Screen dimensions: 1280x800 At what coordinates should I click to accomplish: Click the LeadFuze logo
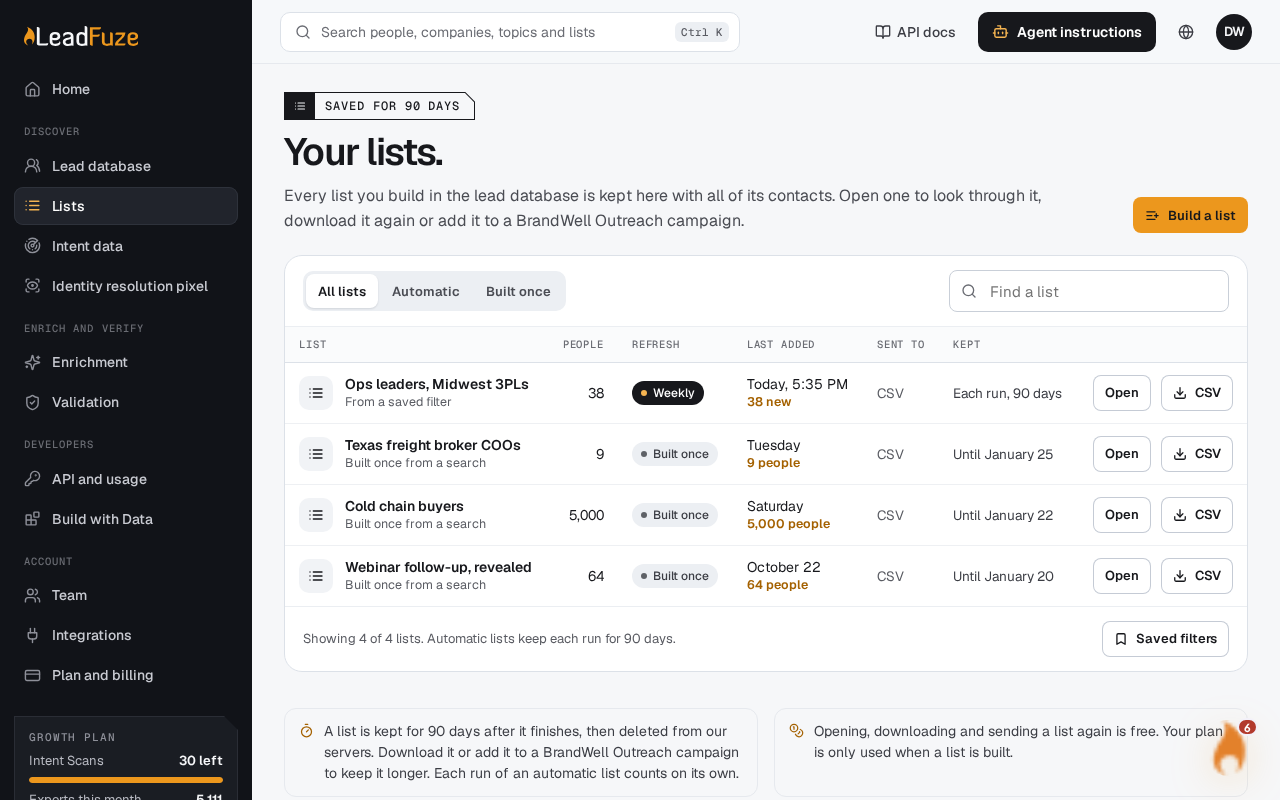(81, 37)
